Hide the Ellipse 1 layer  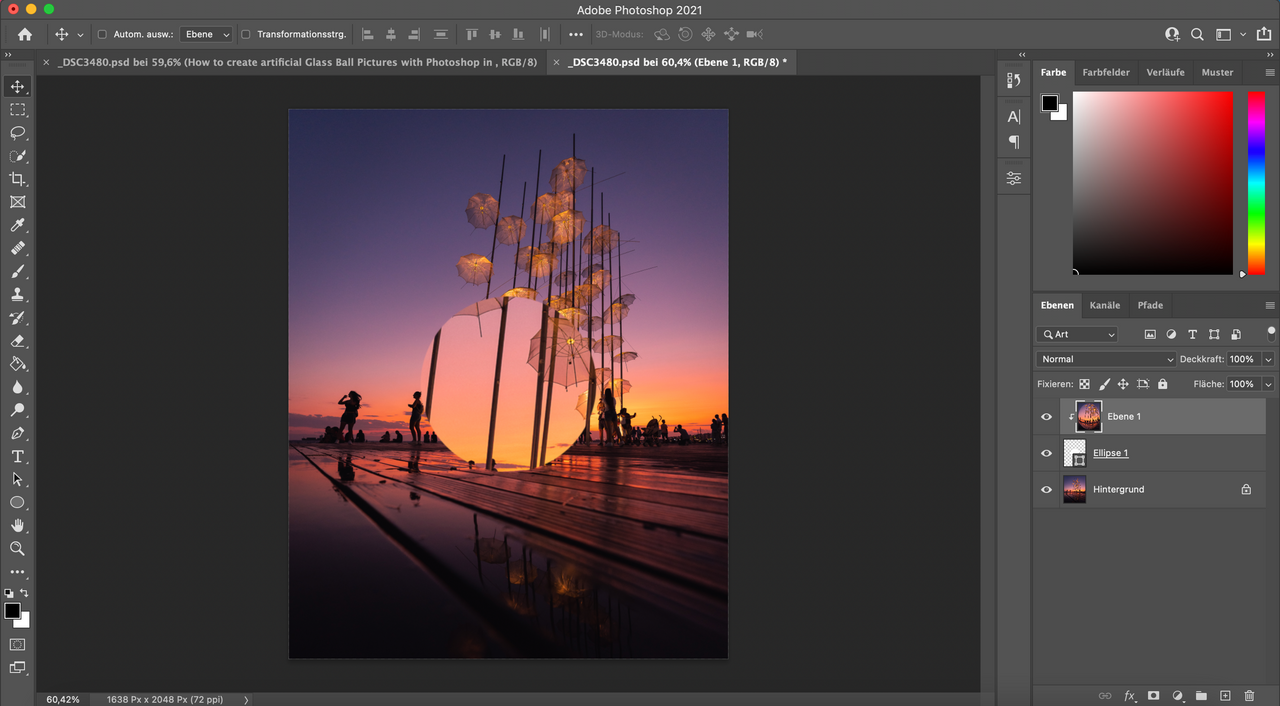(1047, 453)
